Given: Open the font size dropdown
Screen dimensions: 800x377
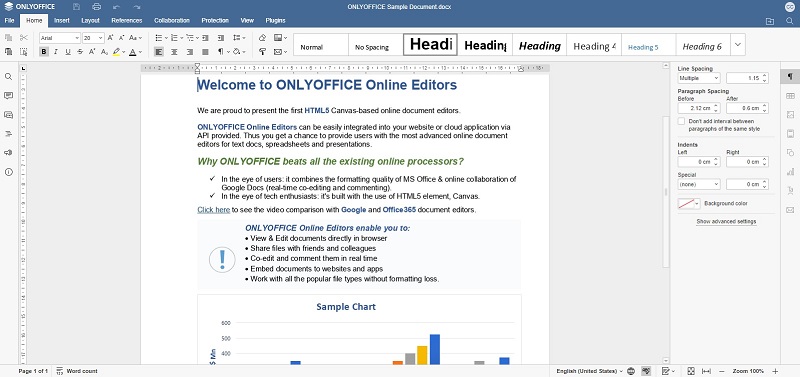Looking at the screenshot, I should pyautogui.click(x=101, y=38).
